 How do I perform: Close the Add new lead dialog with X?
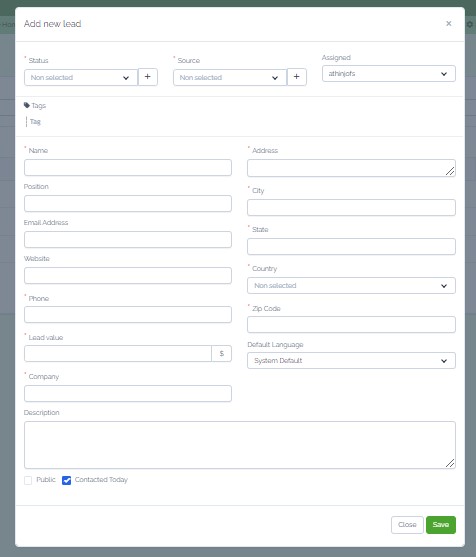point(449,23)
